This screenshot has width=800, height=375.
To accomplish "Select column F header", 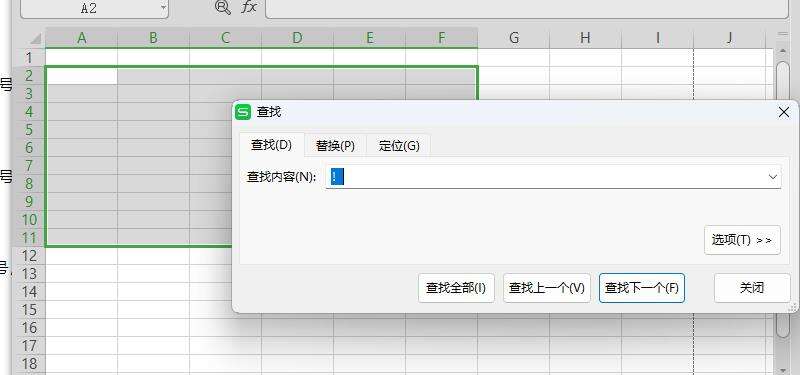I will coord(441,38).
